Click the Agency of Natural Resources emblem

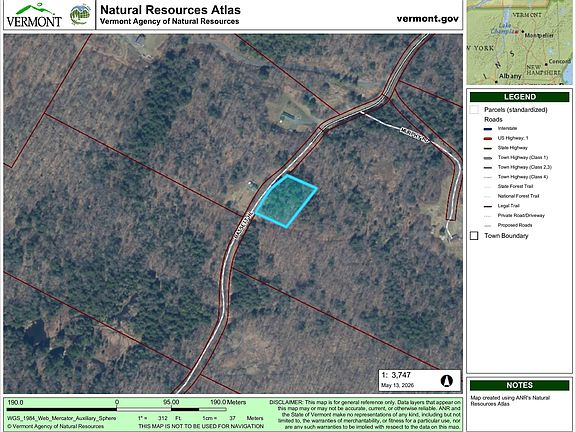coord(80,15)
